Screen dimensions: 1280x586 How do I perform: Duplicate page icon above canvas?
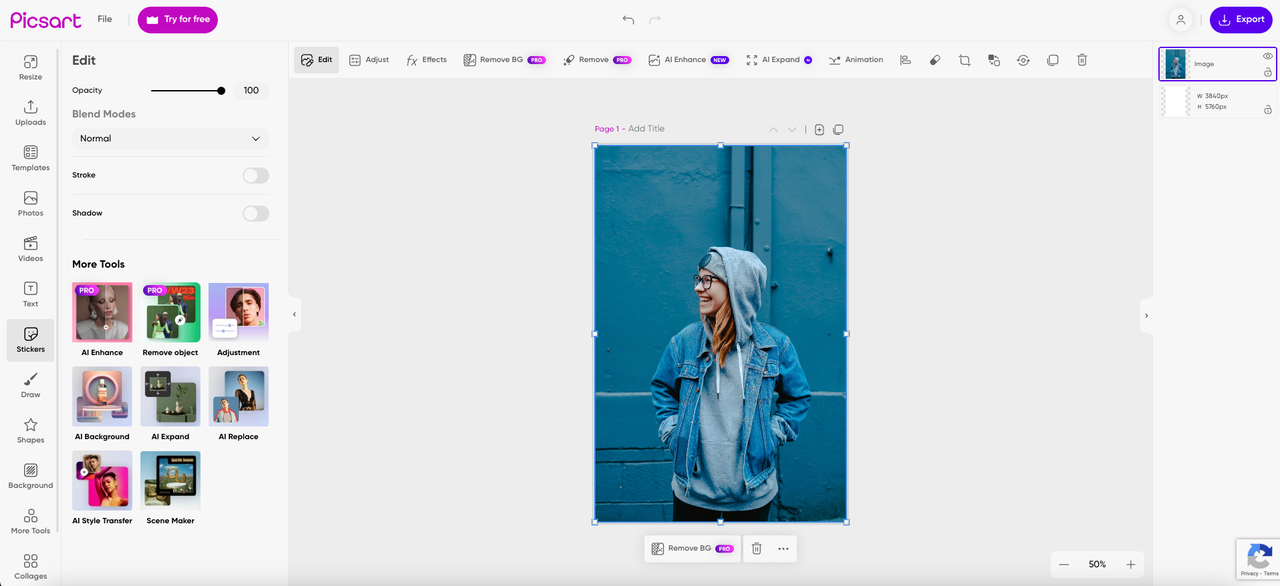point(838,129)
